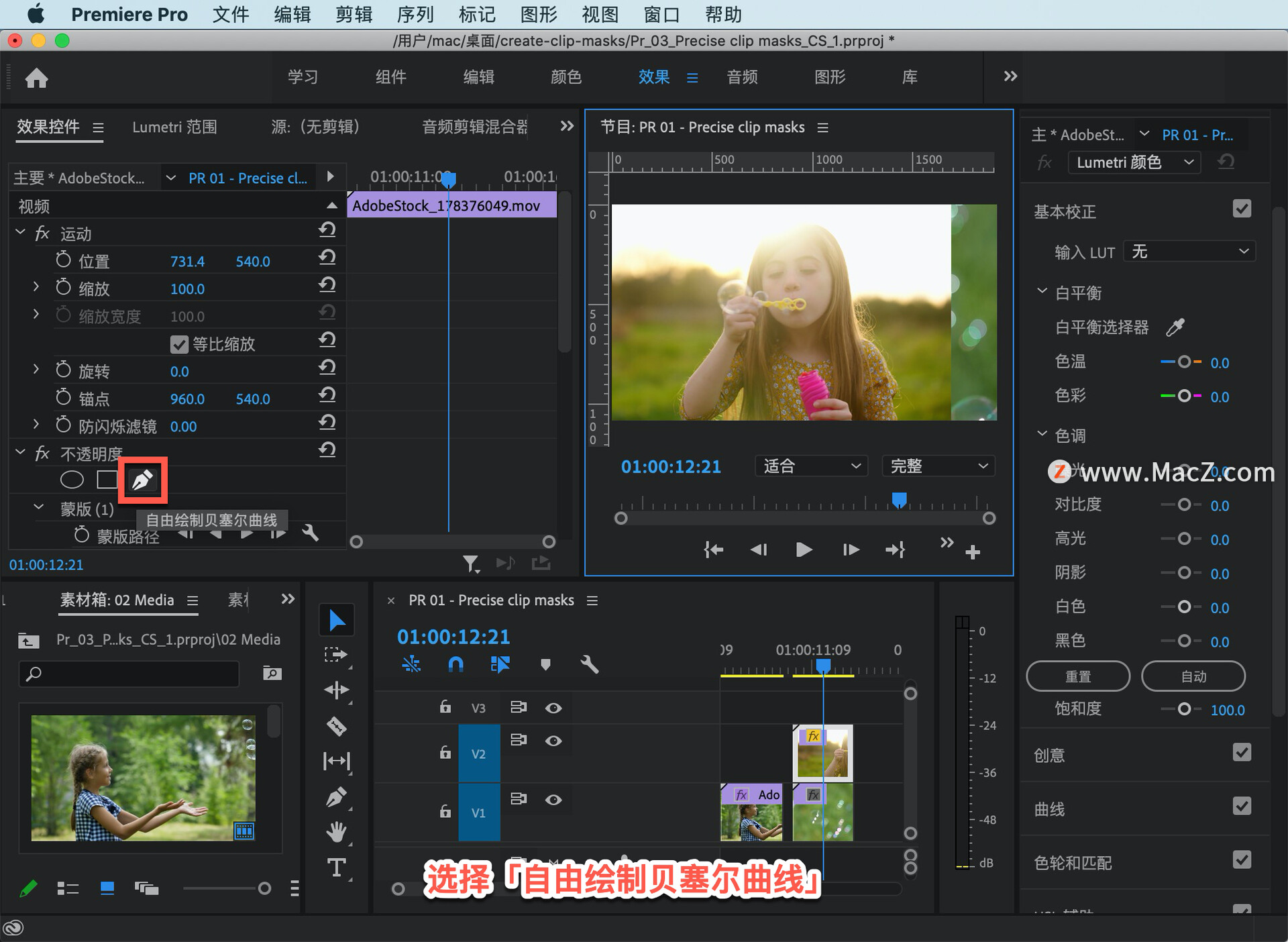Reset the Position parameter
1288x942 pixels.
327,258
